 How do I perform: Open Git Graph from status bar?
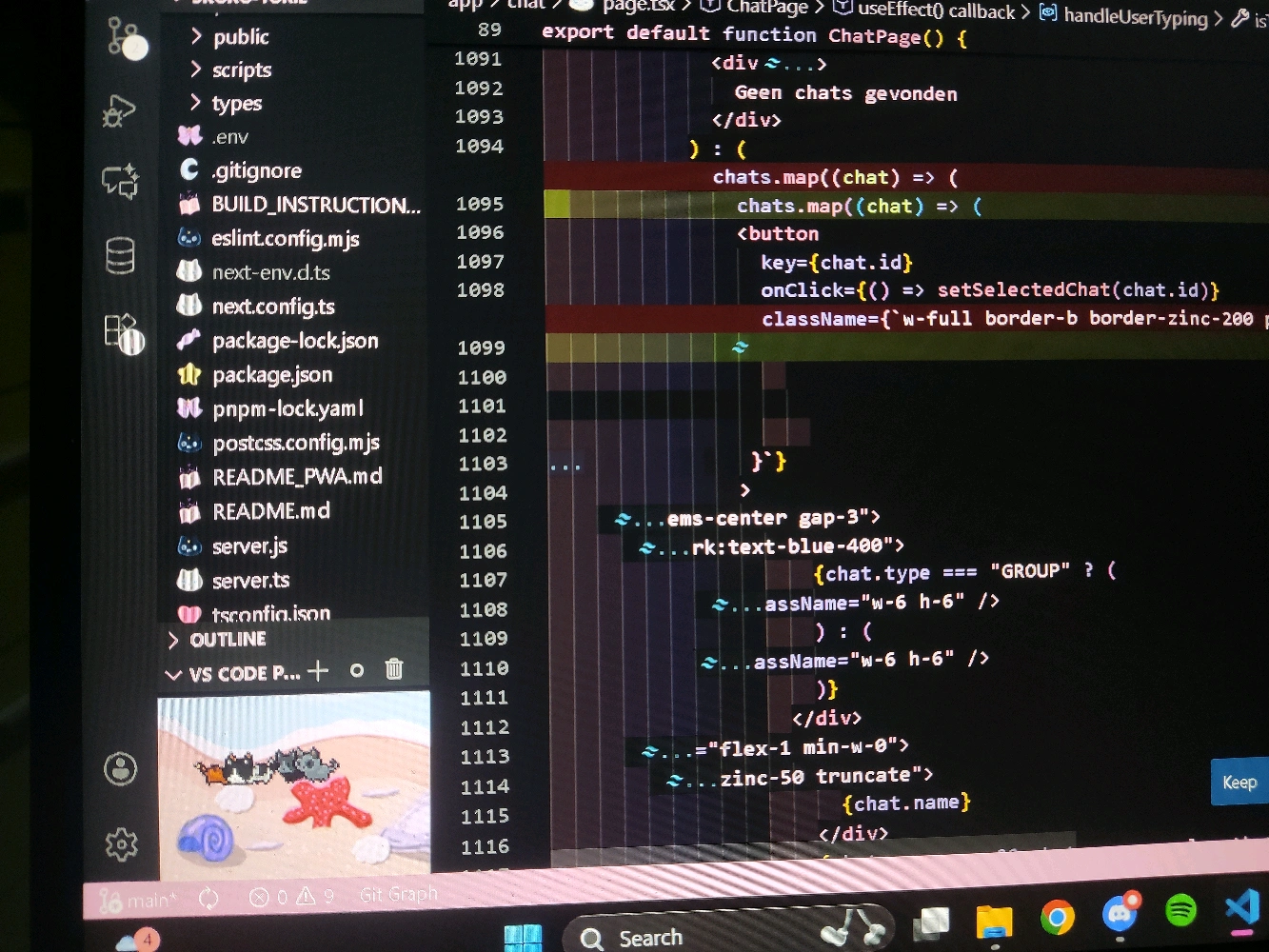point(398,894)
